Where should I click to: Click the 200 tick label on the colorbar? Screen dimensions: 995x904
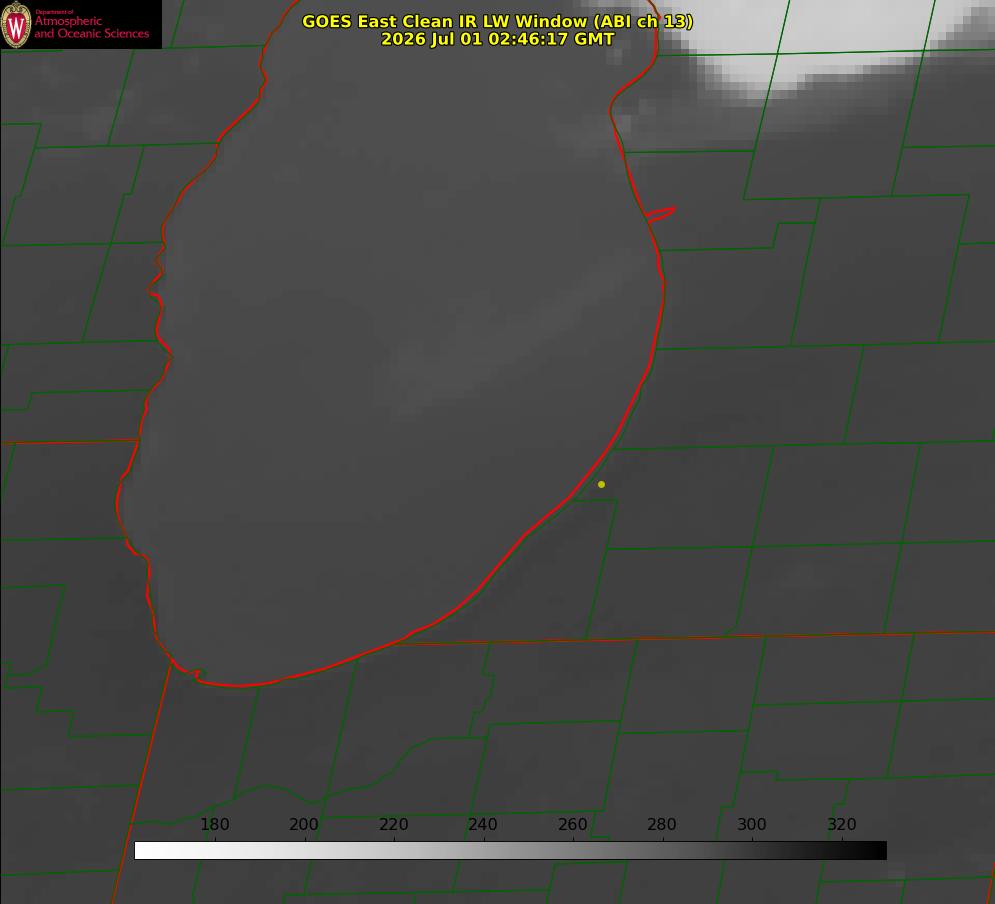(304, 824)
